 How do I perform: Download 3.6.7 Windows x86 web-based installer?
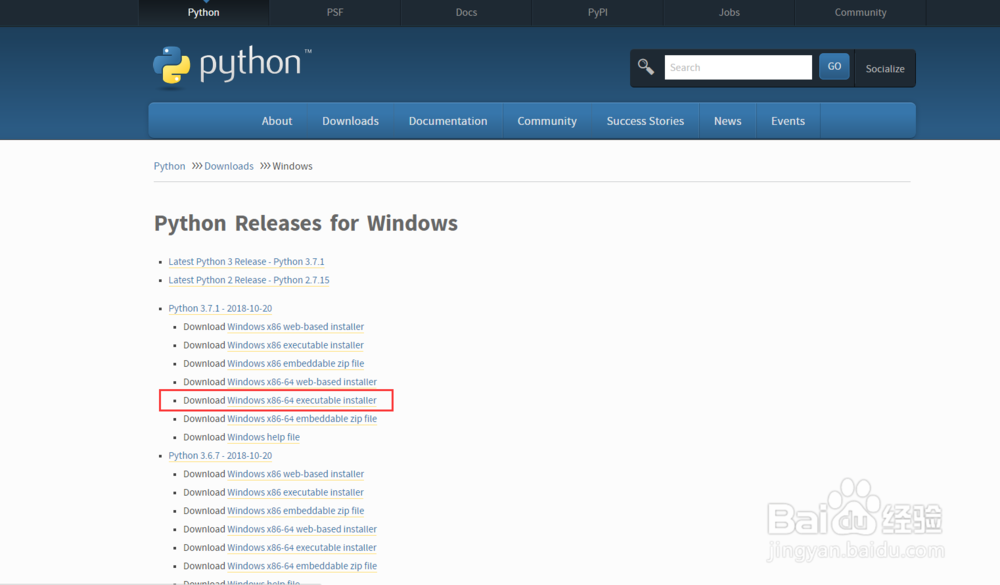pos(295,474)
